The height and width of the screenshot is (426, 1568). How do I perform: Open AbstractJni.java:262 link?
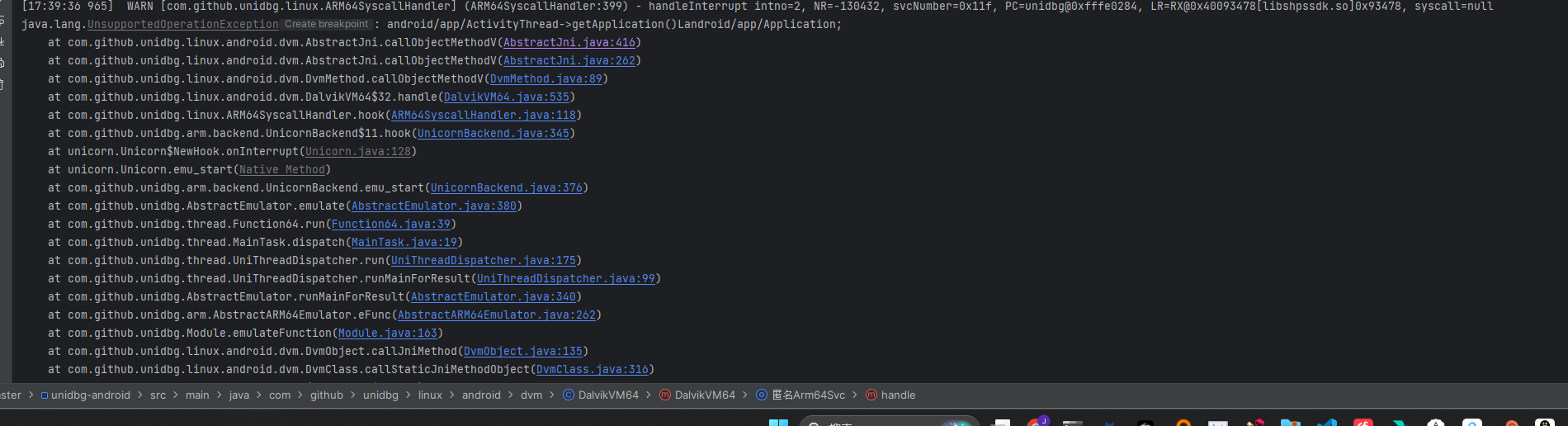pyautogui.click(x=569, y=61)
